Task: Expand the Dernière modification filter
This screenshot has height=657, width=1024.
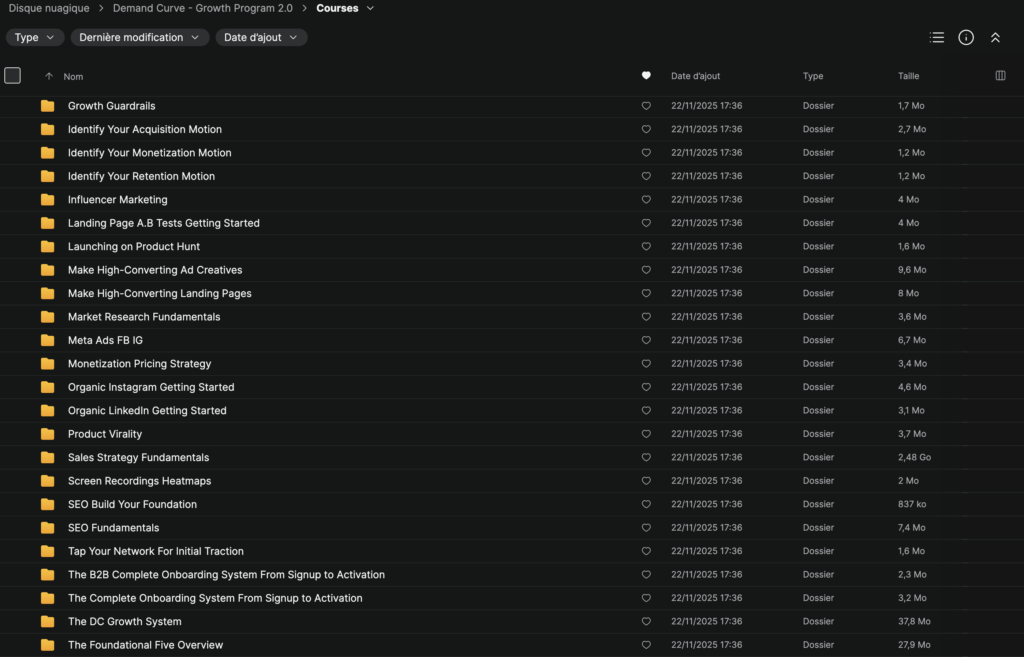Action: click(139, 38)
